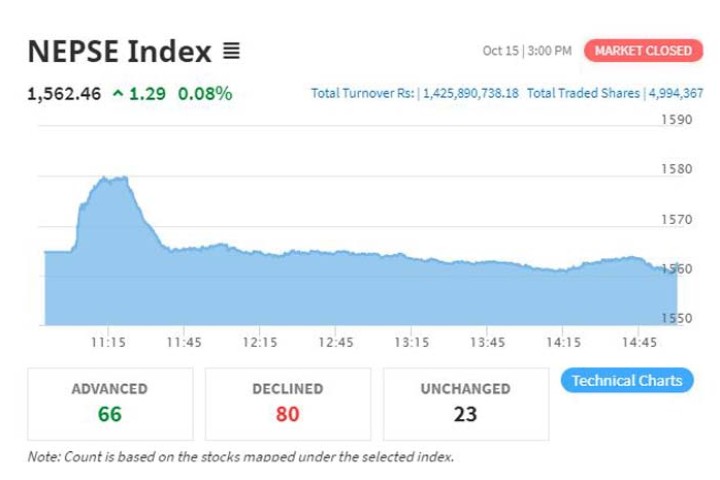This screenshot has height=480, width=720.
Task: Click the Oct 15 3:00 PM timestamp
Action: [x=526, y=50]
